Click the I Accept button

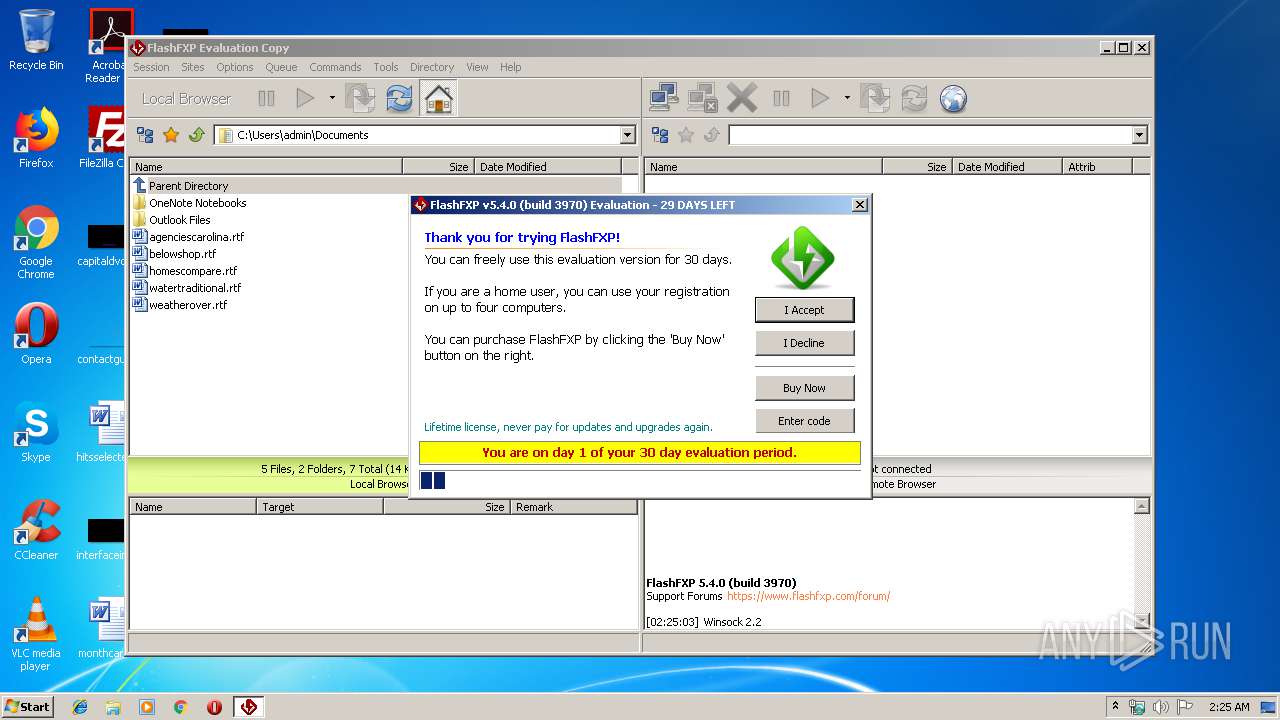[x=804, y=310]
